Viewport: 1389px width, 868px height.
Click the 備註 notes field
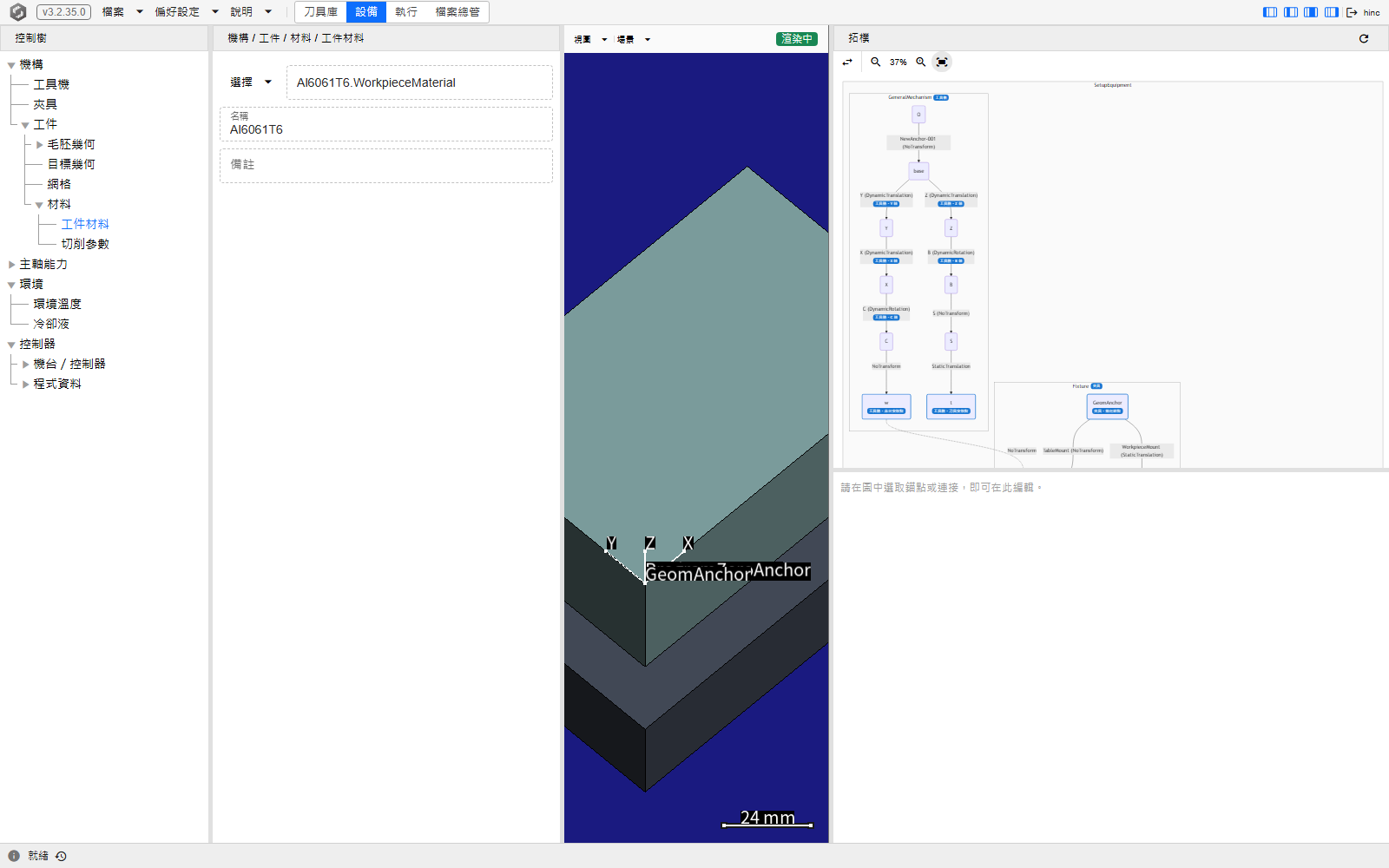tap(386, 166)
